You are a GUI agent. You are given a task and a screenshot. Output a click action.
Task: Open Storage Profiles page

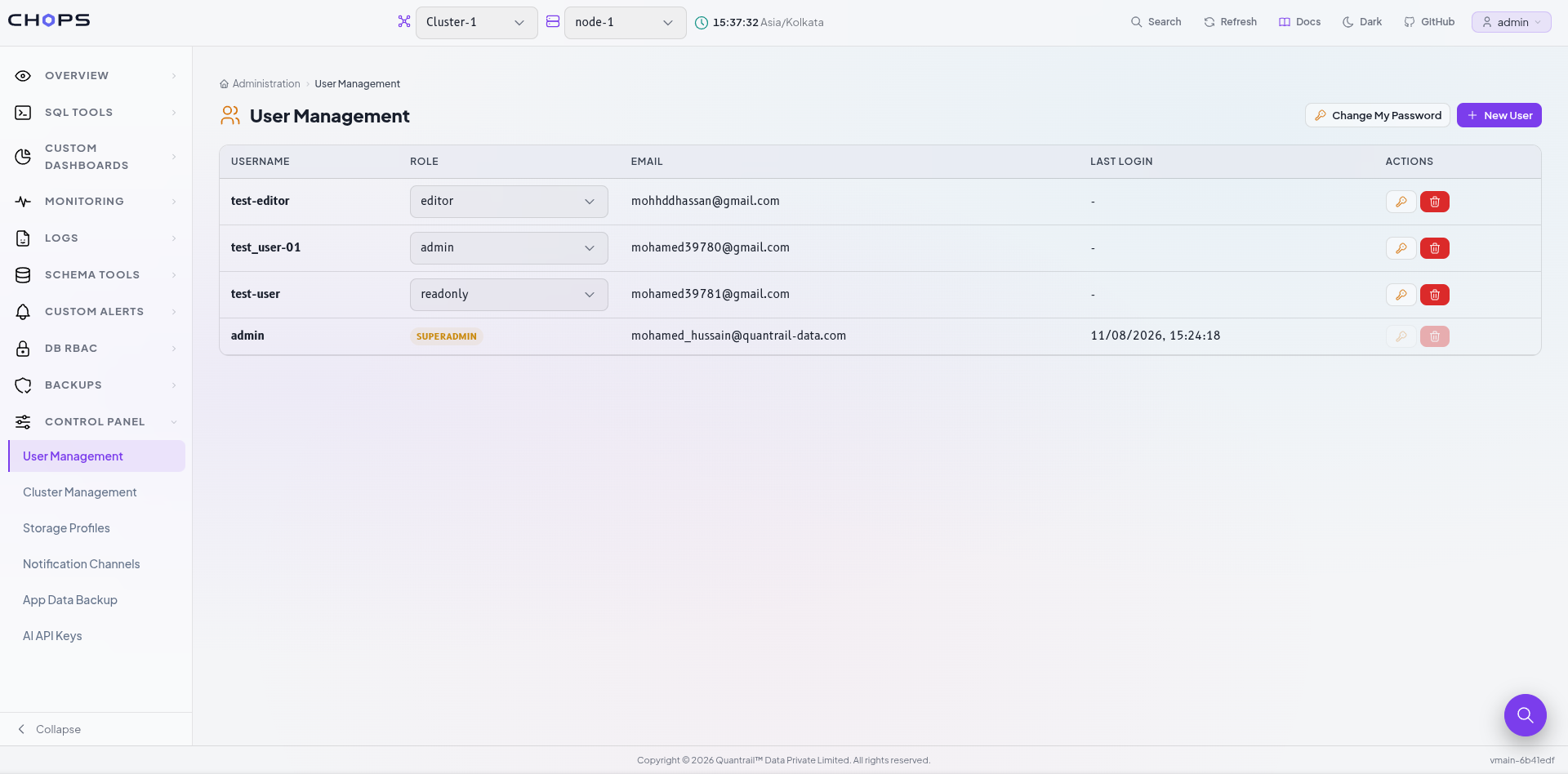pyautogui.click(x=66, y=528)
